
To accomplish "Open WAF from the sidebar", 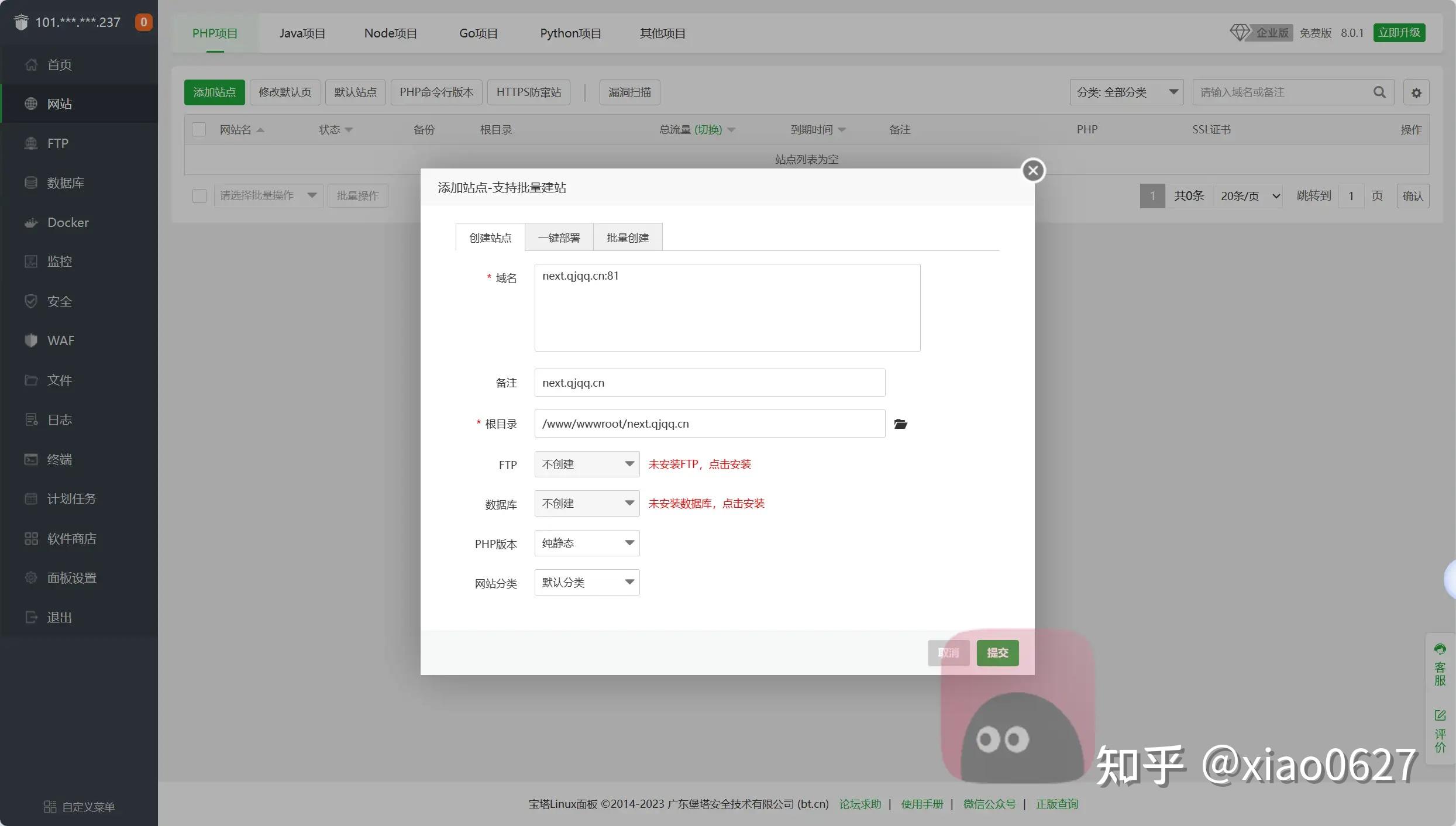I will tap(60, 340).
